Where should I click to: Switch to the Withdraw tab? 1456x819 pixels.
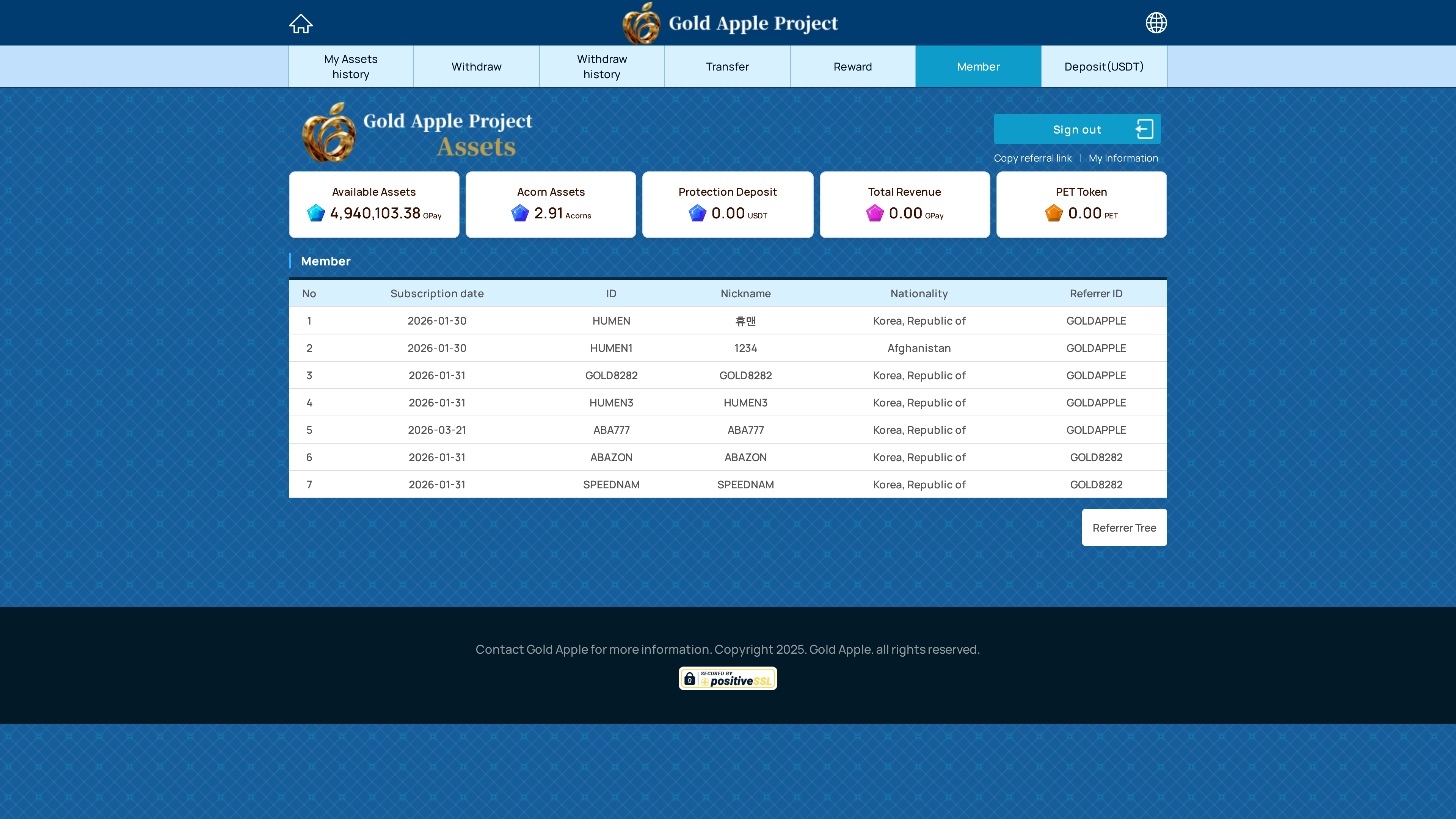click(x=476, y=67)
